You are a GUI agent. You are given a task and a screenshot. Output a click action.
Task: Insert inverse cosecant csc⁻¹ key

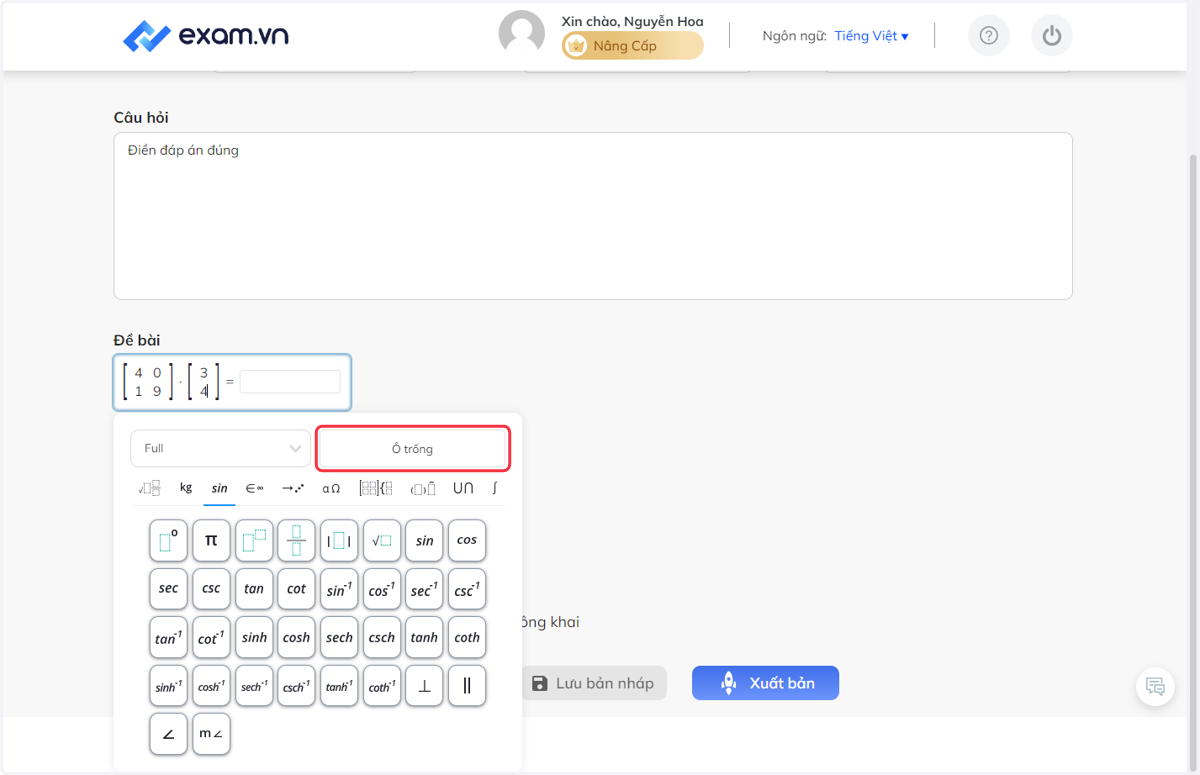tap(467, 589)
